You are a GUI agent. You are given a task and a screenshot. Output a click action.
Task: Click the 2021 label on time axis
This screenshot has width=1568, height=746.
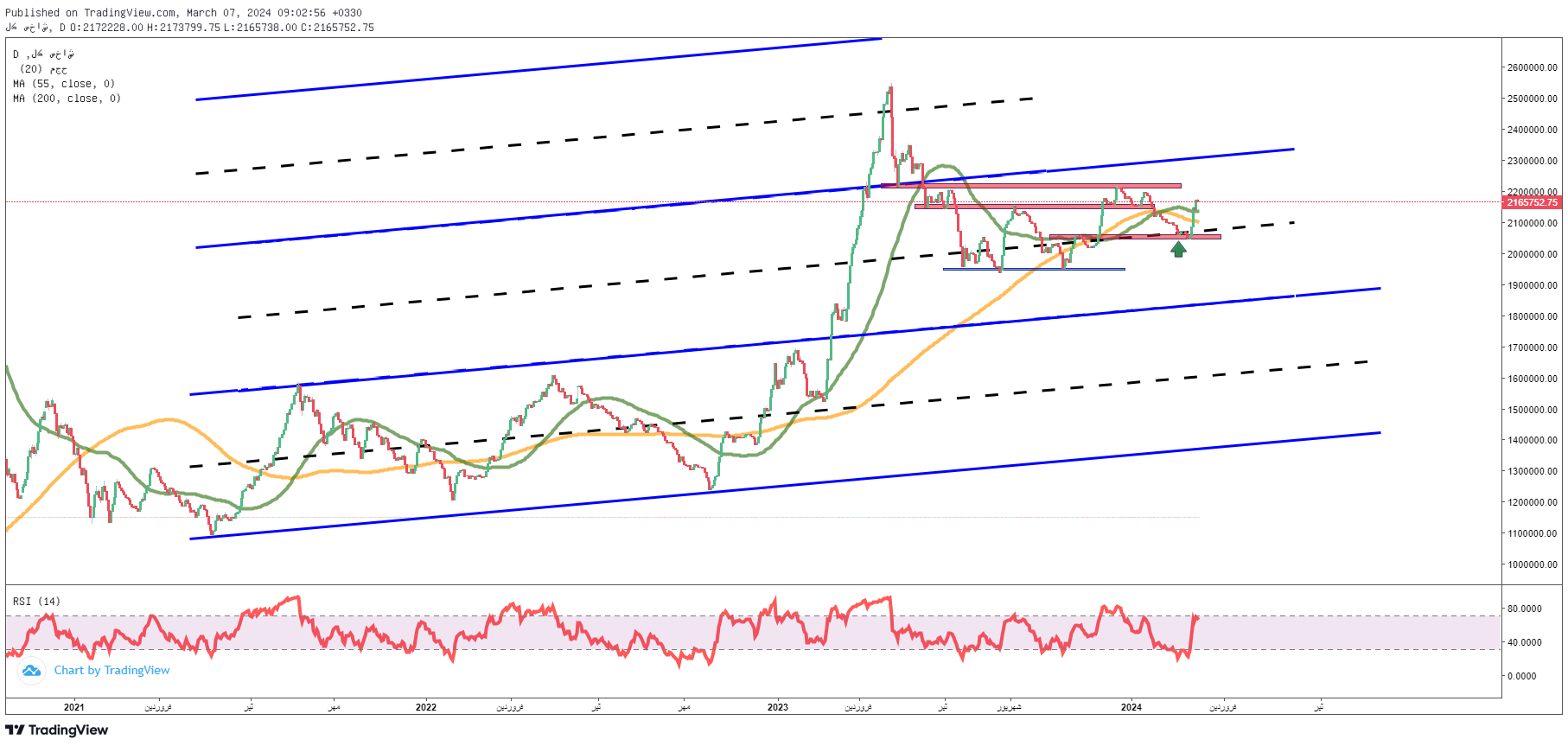(x=74, y=707)
